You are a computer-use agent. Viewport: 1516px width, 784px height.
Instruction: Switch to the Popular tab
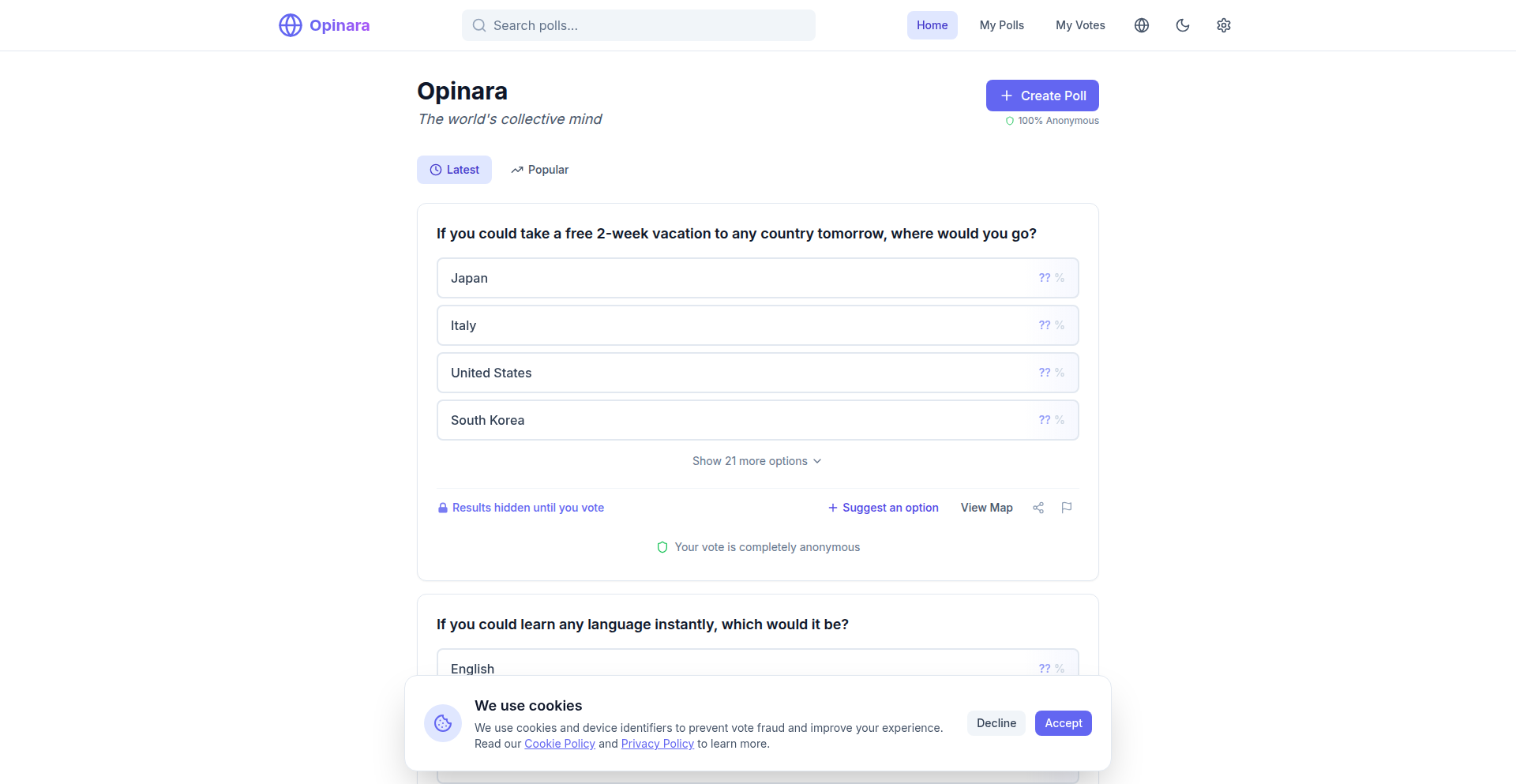pyautogui.click(x=539, y=170)
